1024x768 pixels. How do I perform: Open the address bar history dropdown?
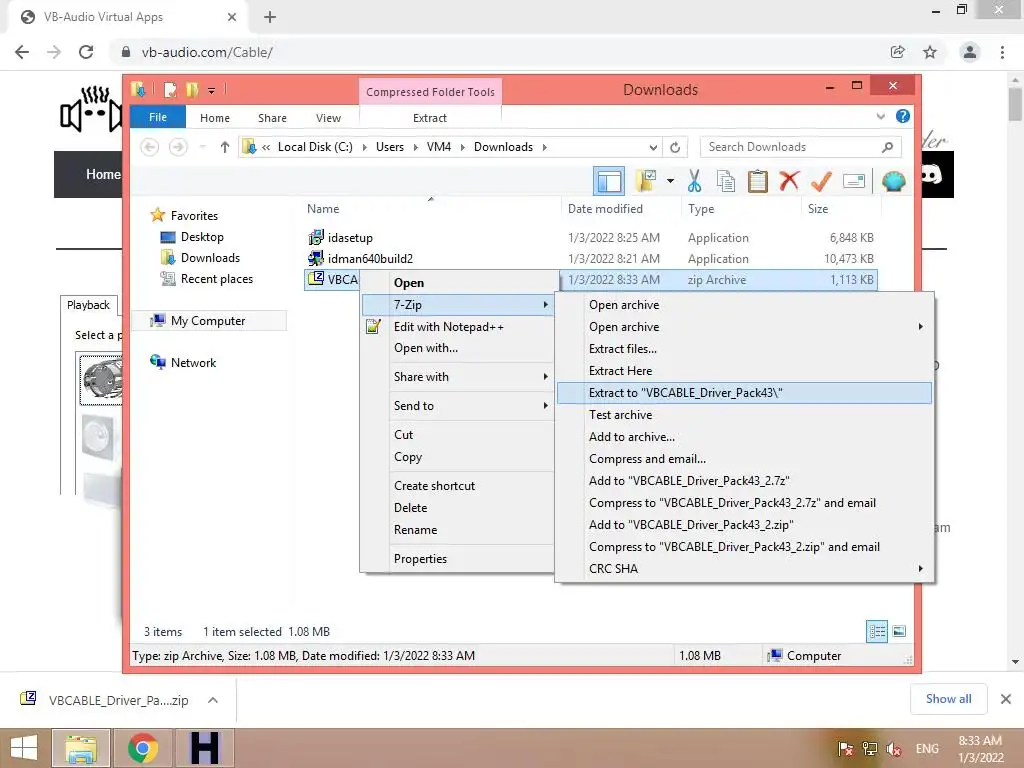653,147
